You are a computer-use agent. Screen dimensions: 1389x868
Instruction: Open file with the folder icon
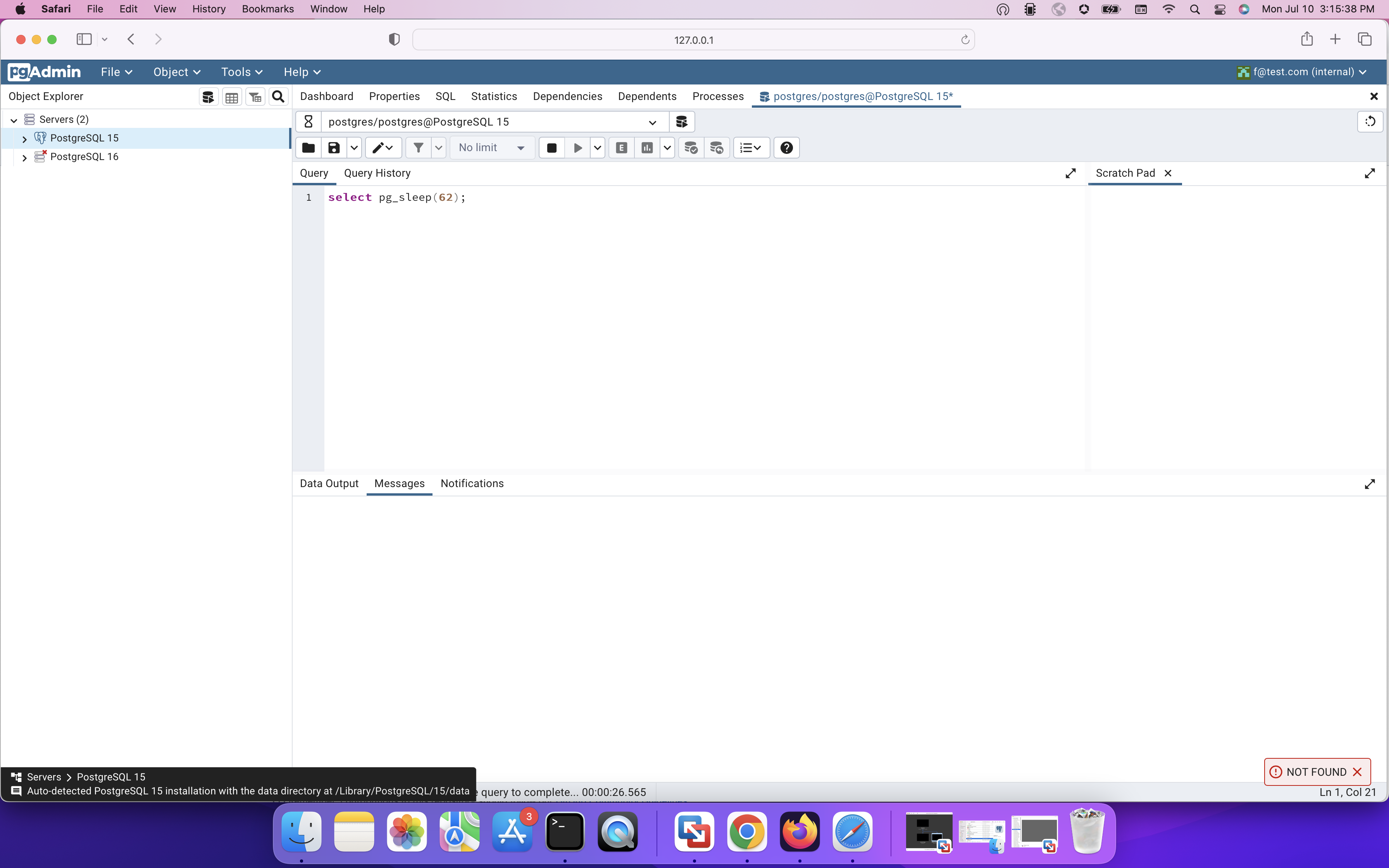point(308,148)
